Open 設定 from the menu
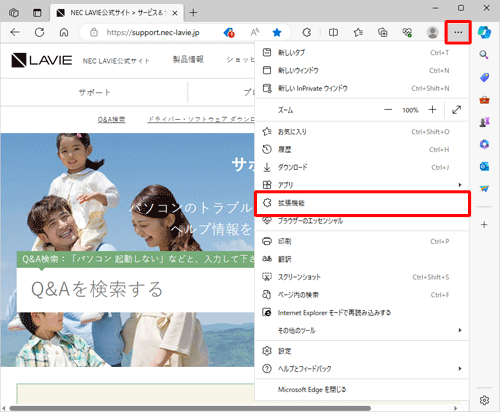The image size is (500, 412). tap(362, 351)
